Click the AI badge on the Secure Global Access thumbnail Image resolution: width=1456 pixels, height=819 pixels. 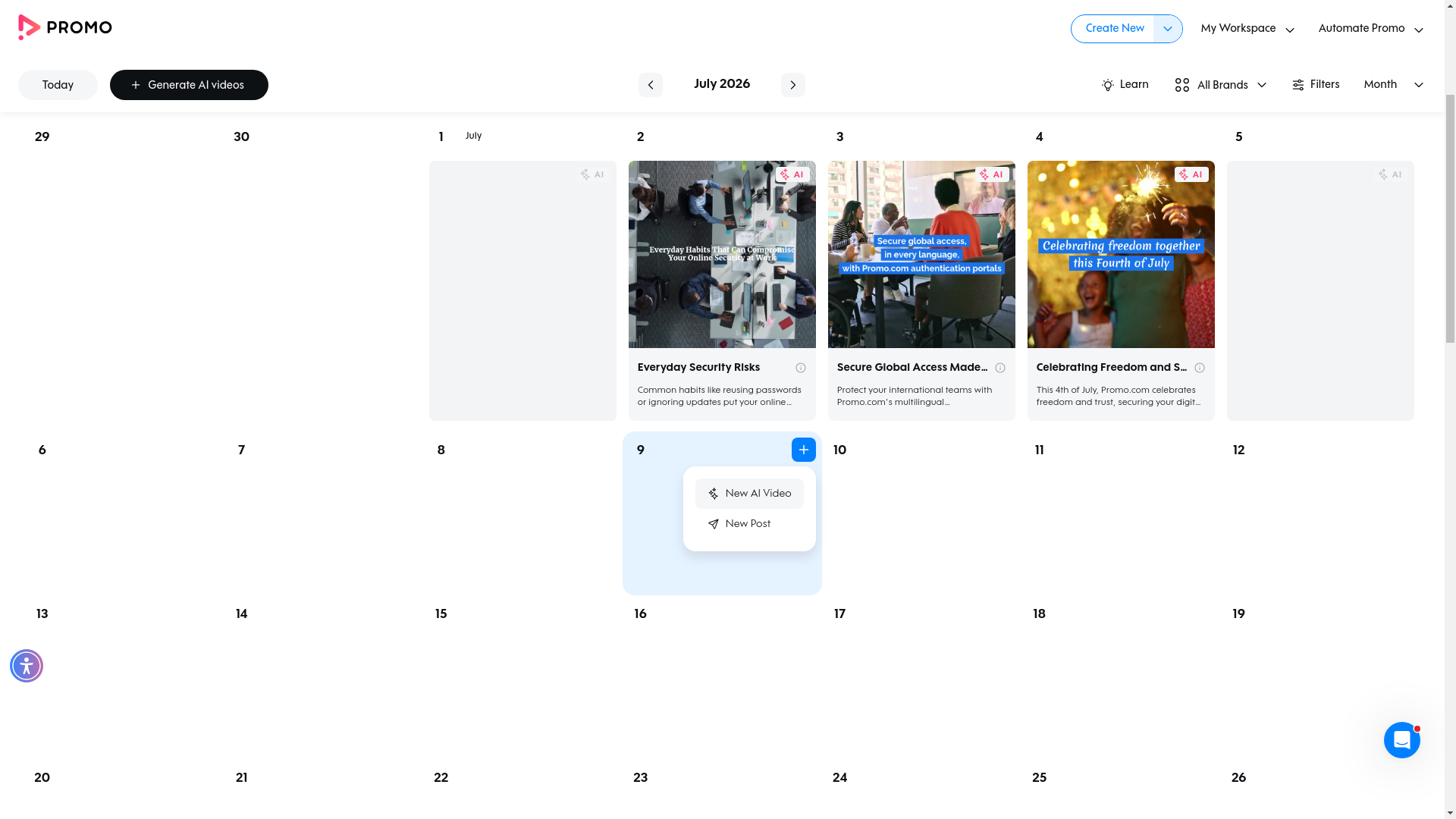coord(991,174)
